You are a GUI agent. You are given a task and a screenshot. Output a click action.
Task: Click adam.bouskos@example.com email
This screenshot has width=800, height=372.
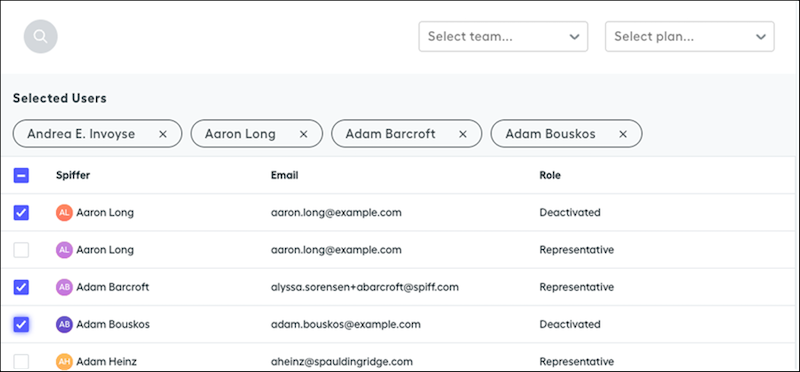pos(346,325)
